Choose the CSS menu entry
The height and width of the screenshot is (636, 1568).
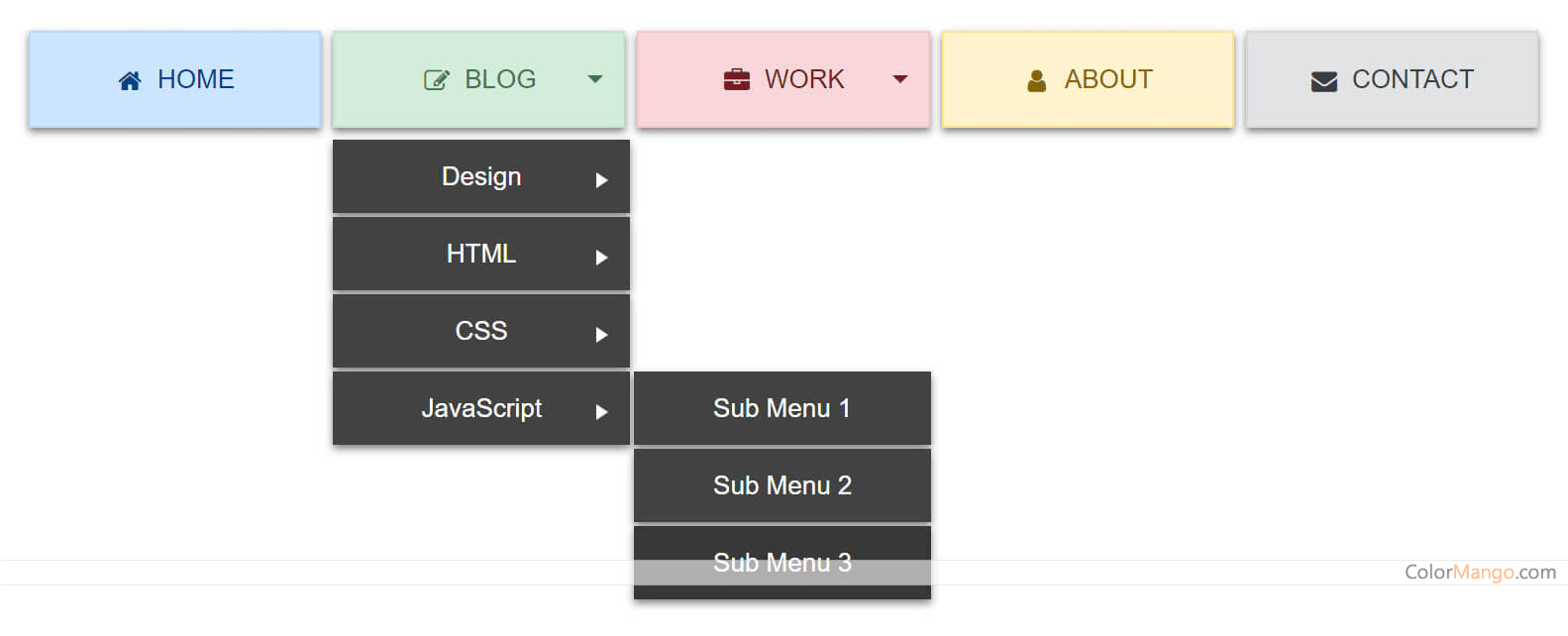click(481, 331)
